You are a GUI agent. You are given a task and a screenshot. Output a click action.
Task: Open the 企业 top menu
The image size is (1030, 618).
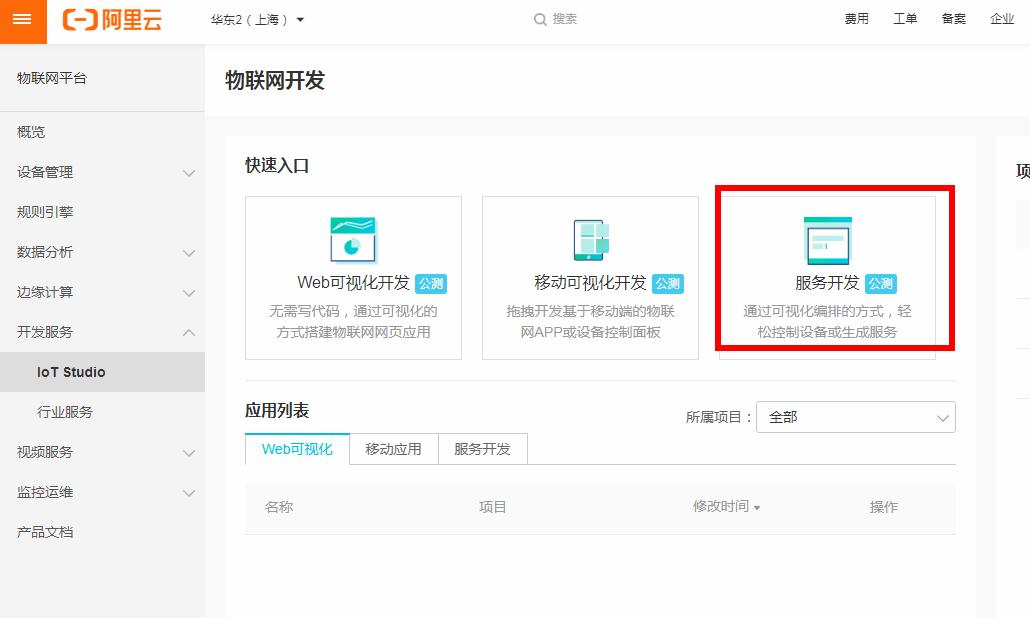pyautogui.click(x=1002, y=19)
